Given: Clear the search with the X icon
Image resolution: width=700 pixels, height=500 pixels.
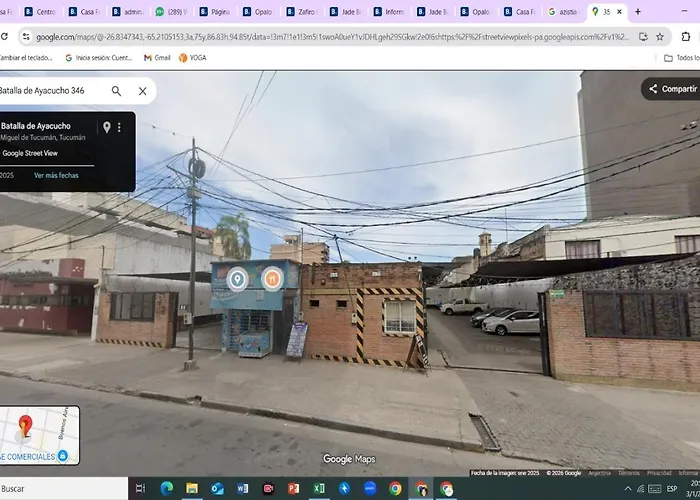Looking at the screenshot, I should 142,91.
